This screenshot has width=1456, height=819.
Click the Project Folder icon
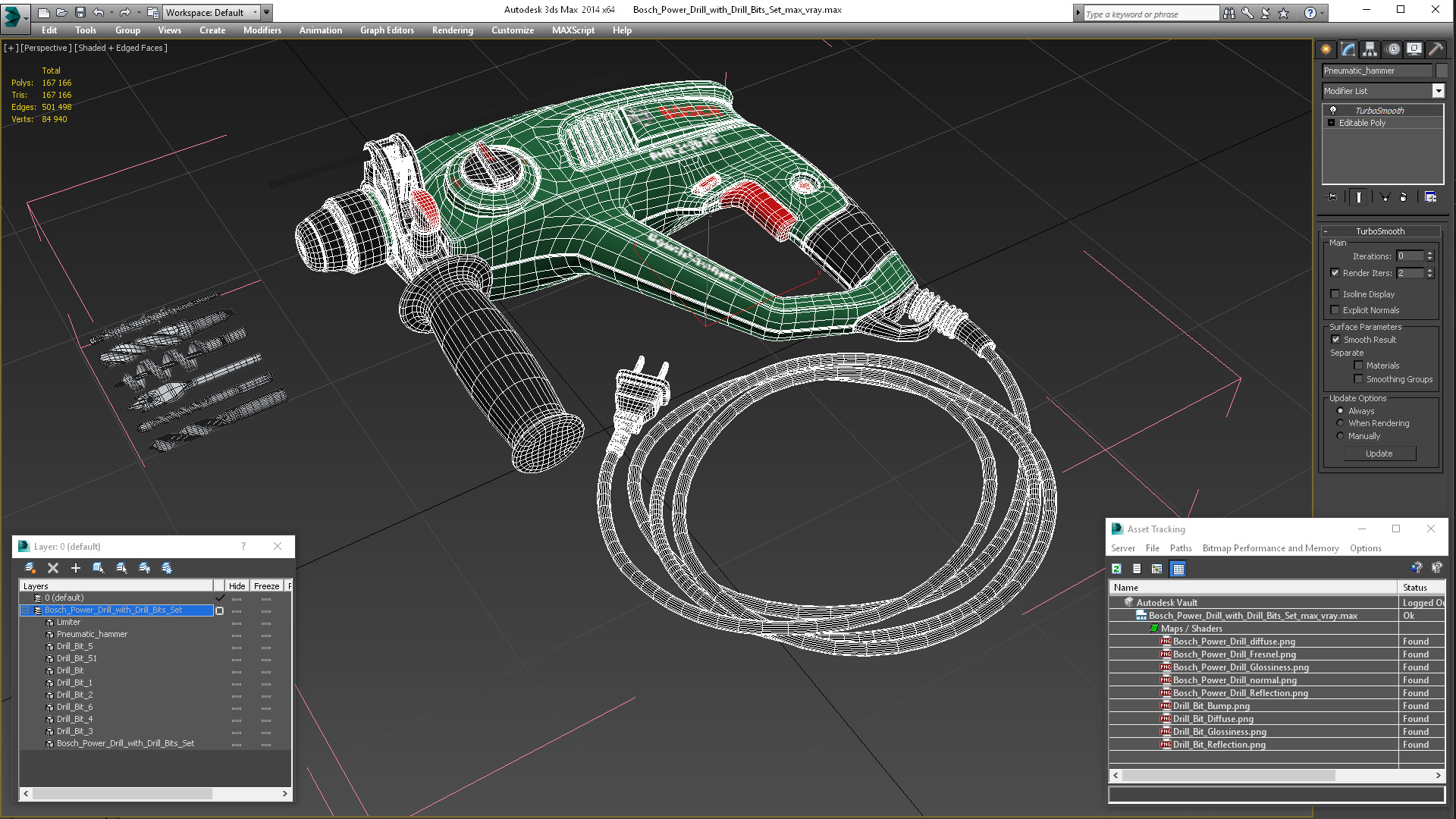[x=153, y=12]
